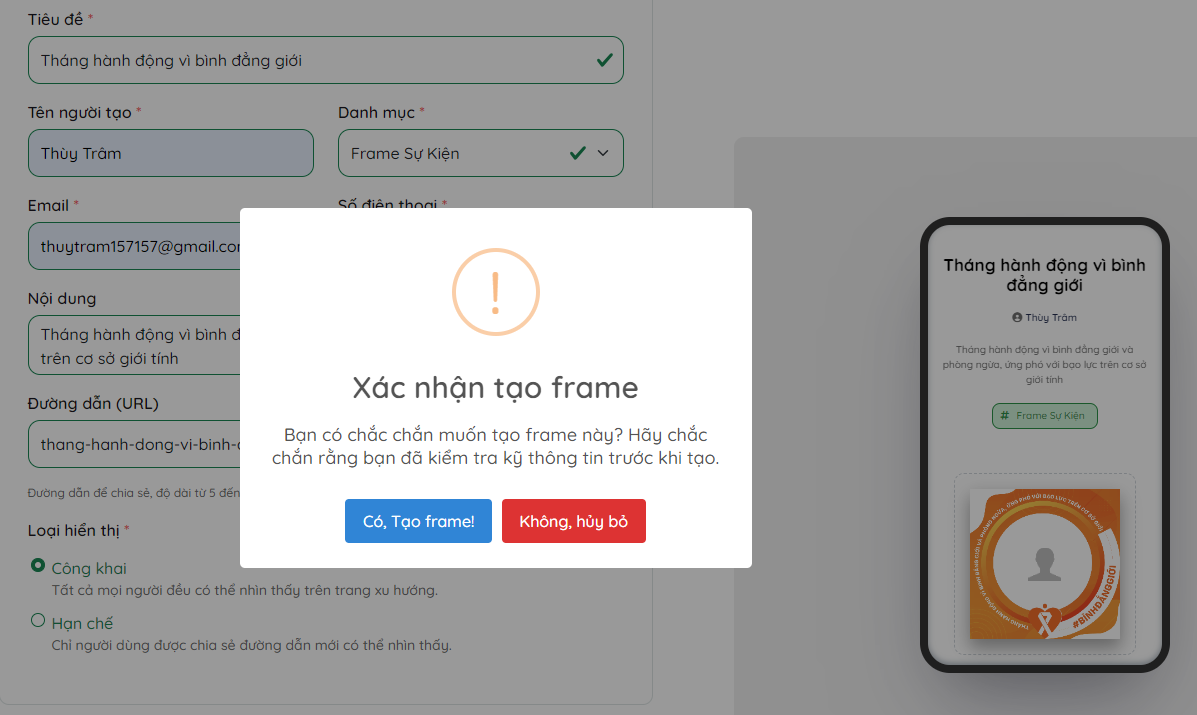Select the "Hạn chế" radio option
Screen dimensions: 1197x715
pyautogui.click(x=37, y=620)
